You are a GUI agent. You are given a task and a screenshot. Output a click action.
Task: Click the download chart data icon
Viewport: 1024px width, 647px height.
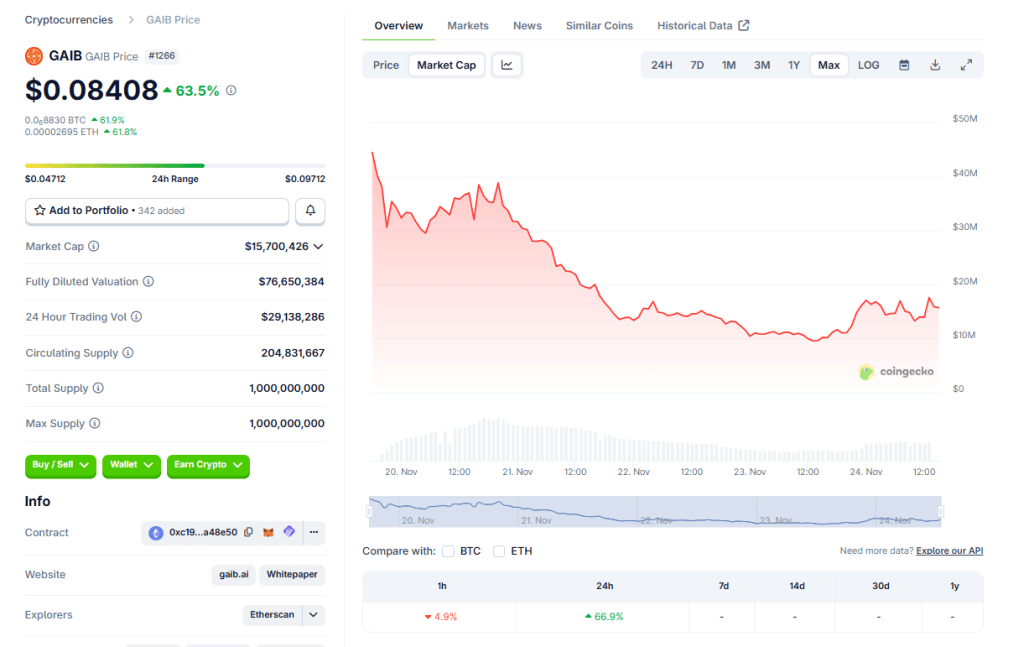[935, 65]
